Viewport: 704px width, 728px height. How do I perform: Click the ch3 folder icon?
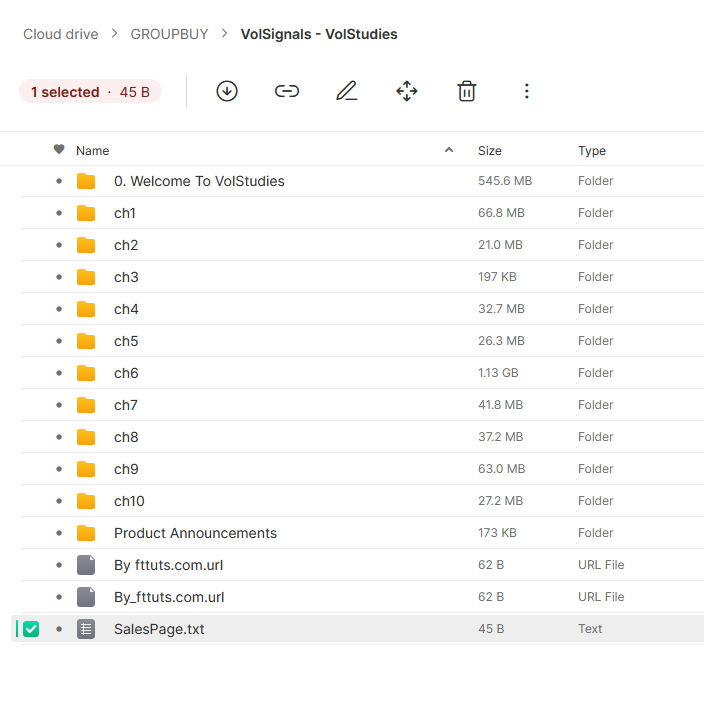pos(86,277)
